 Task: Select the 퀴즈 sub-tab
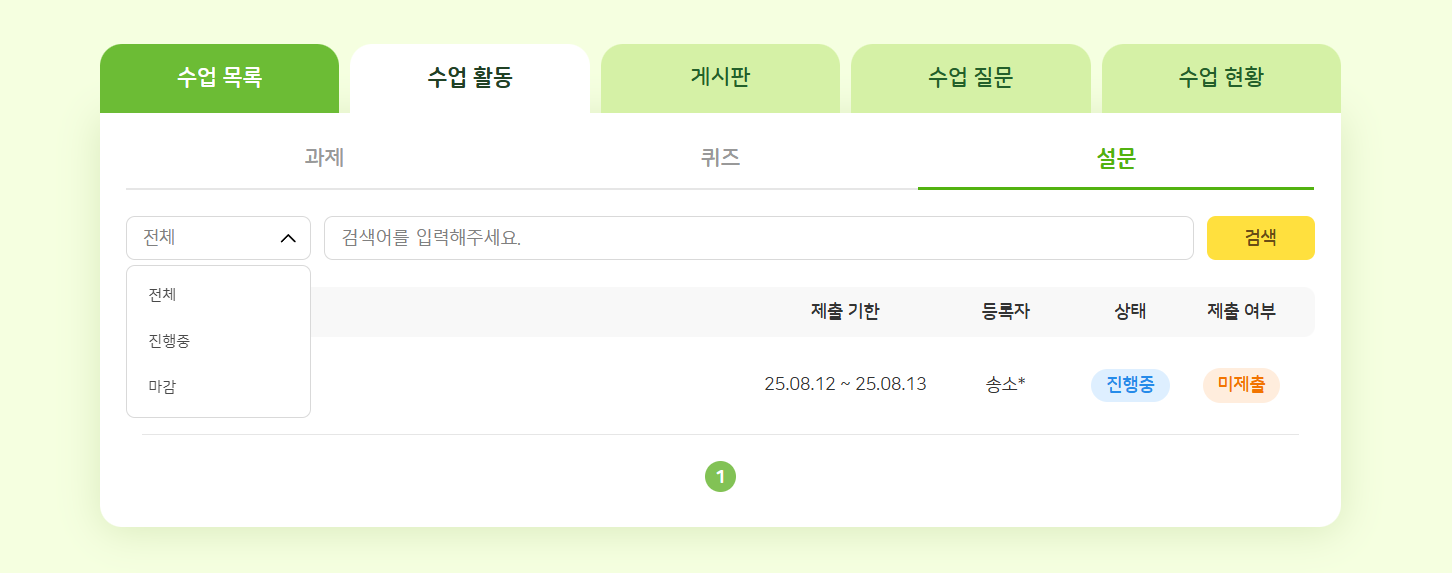coord(720,158)
